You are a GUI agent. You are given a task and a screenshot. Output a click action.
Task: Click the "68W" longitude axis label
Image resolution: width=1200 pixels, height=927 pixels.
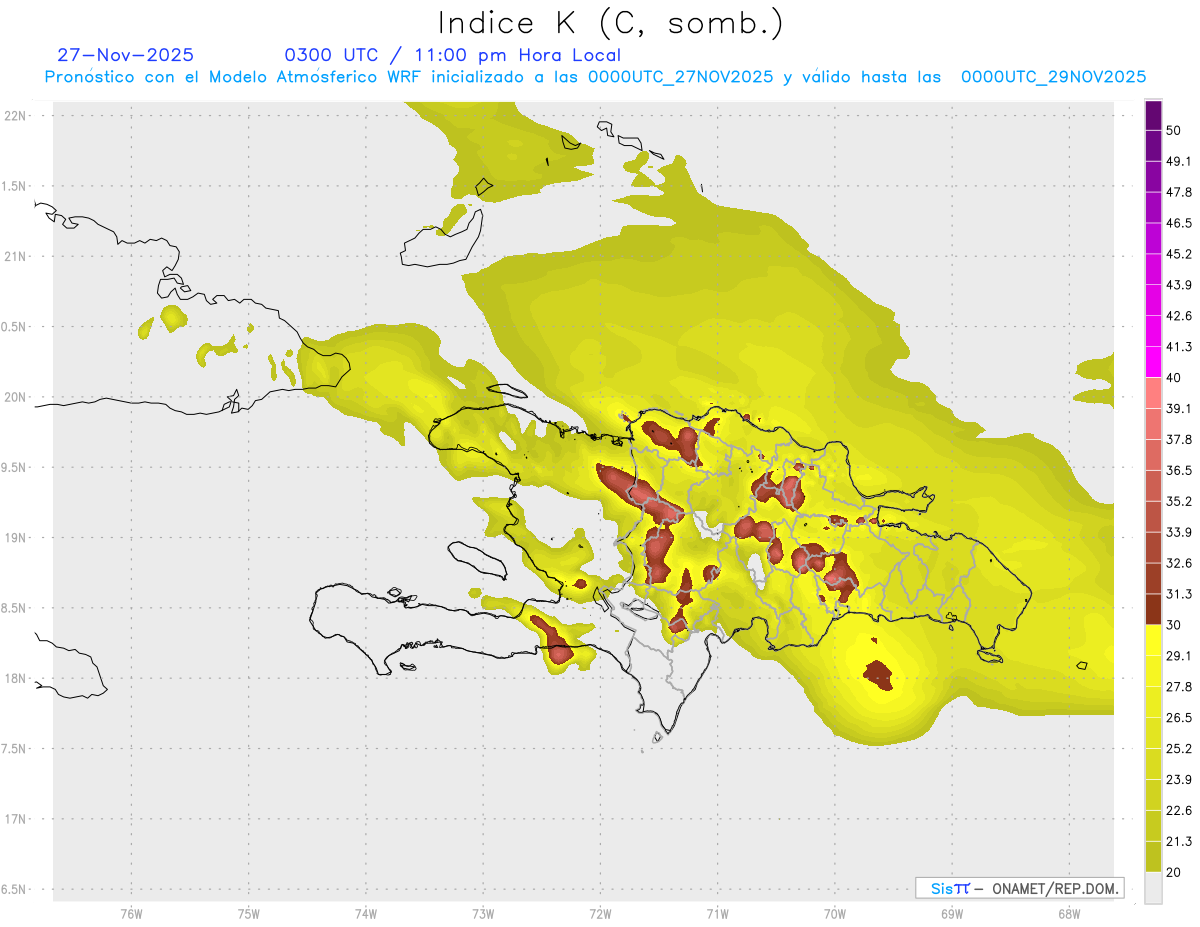point(1069,914)
